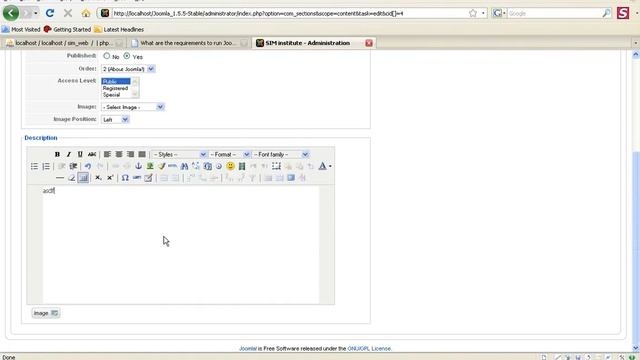Open the GNU/GPL License link
This screenshot has height=360, width=640.
tap(369, 349)
